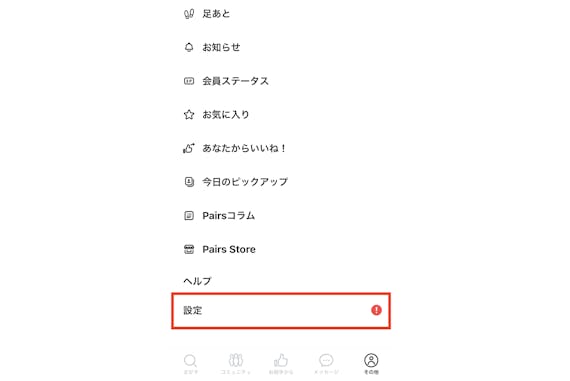
Task: Open the 今日のピックアップ label
Action: tap(245, 182)
